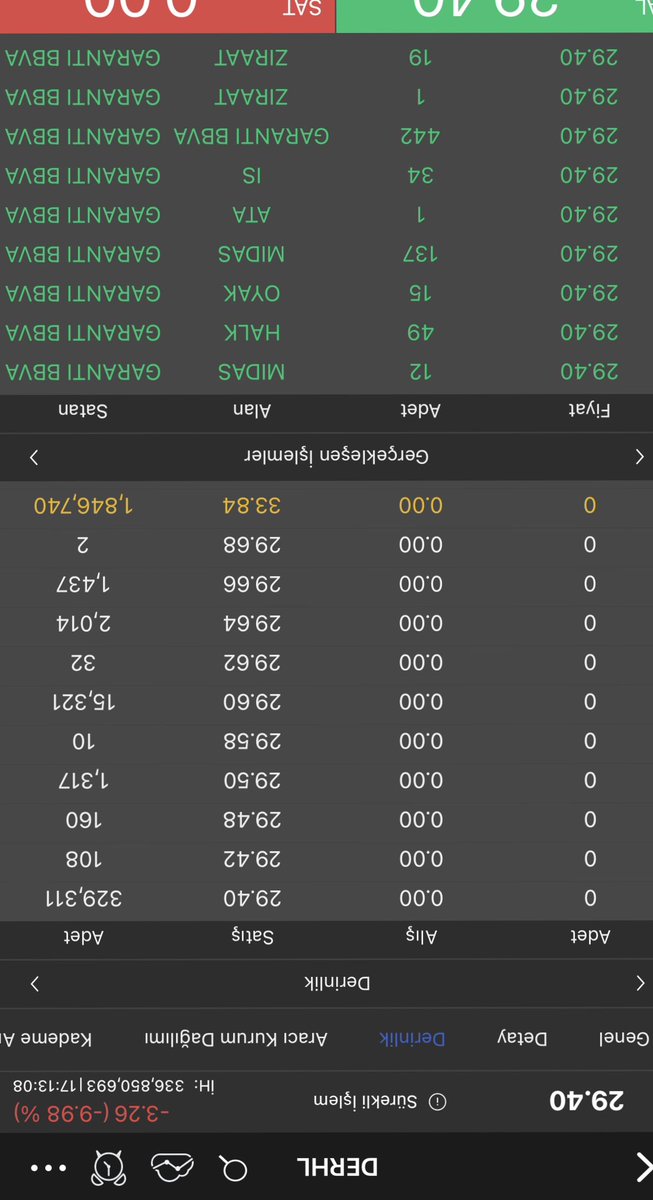This screenshot has width=653, height=1200.
Task: Switch to the Genel tab
Action: [625, 1038]
